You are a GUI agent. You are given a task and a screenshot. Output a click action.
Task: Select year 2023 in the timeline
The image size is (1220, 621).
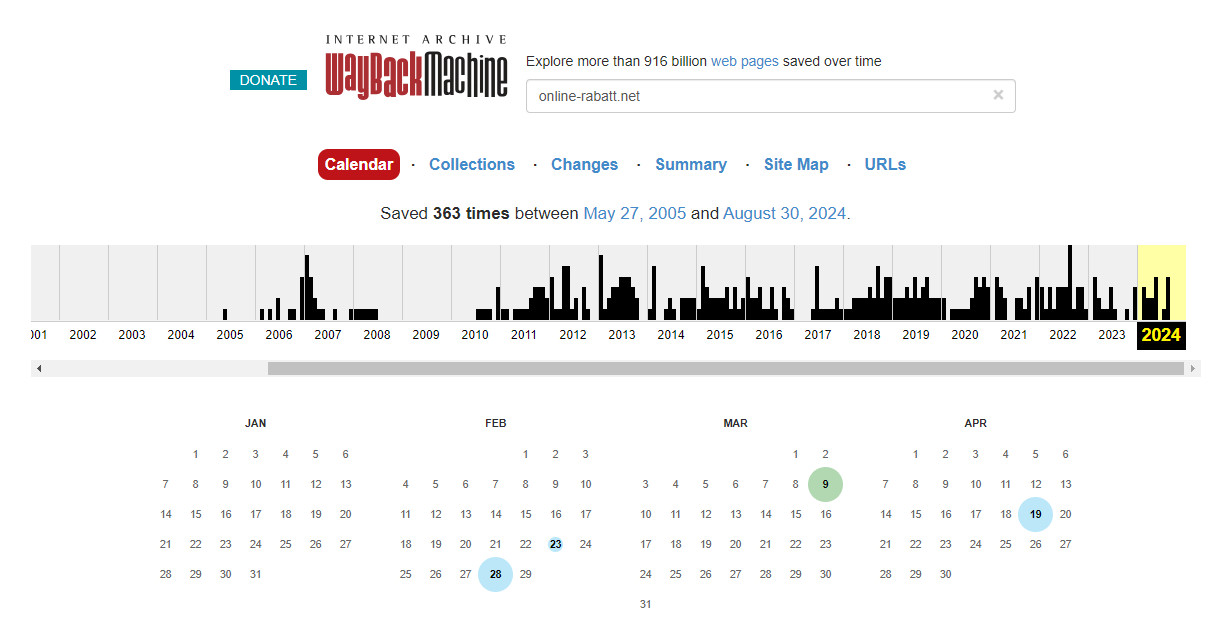click(x=1112, y=335)
